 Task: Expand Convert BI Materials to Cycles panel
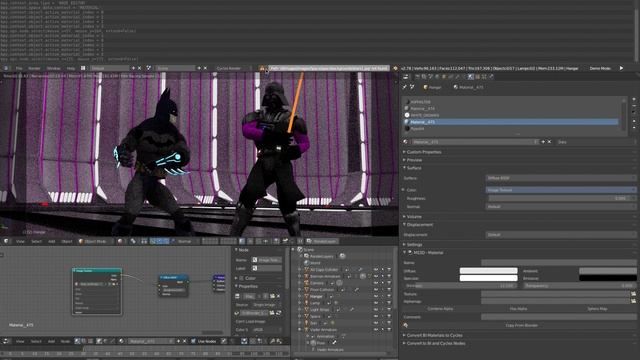434,335
